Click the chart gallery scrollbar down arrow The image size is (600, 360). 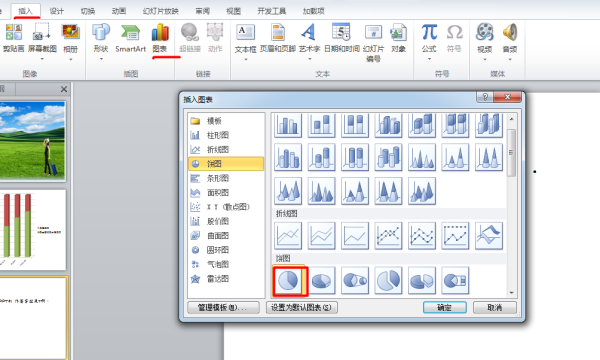pyautogui.click(x=512, y=293)
